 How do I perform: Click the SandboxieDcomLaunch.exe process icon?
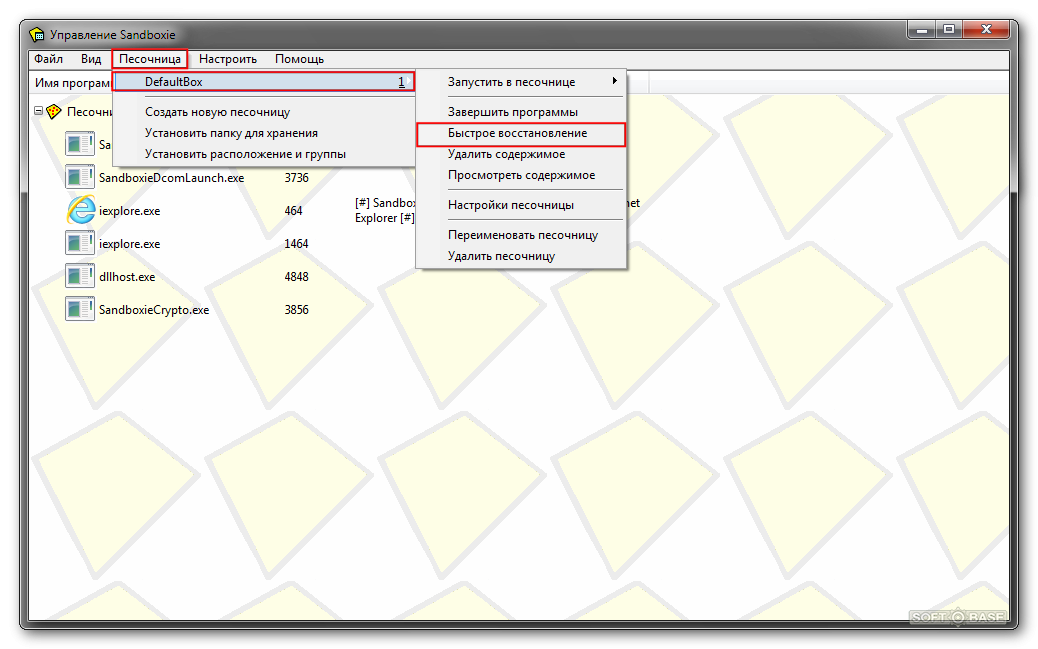pyautogui.click(x=80, y=177)
